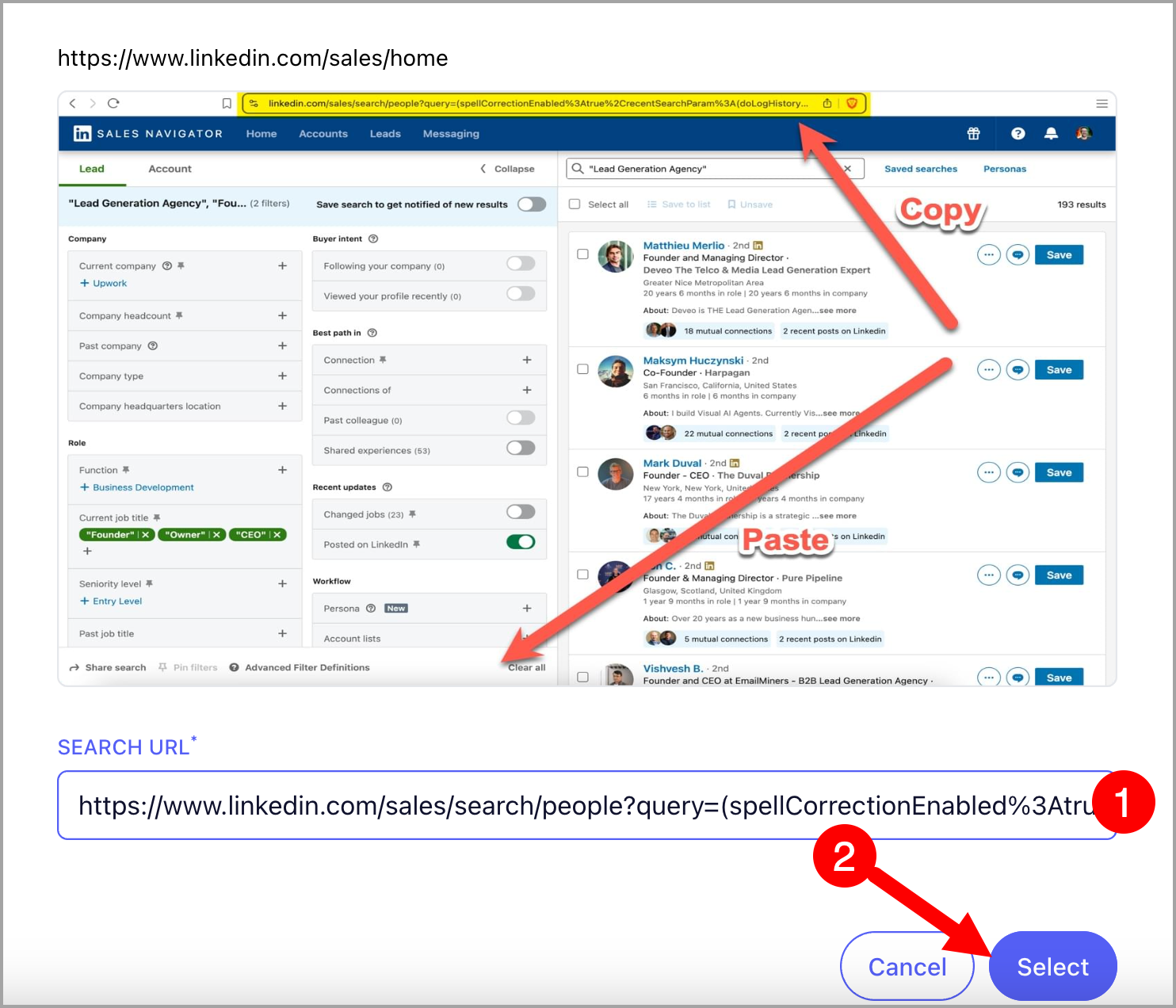
Task: Click the LinkedIn Sales Navigator logo
Action: [148, 134]
